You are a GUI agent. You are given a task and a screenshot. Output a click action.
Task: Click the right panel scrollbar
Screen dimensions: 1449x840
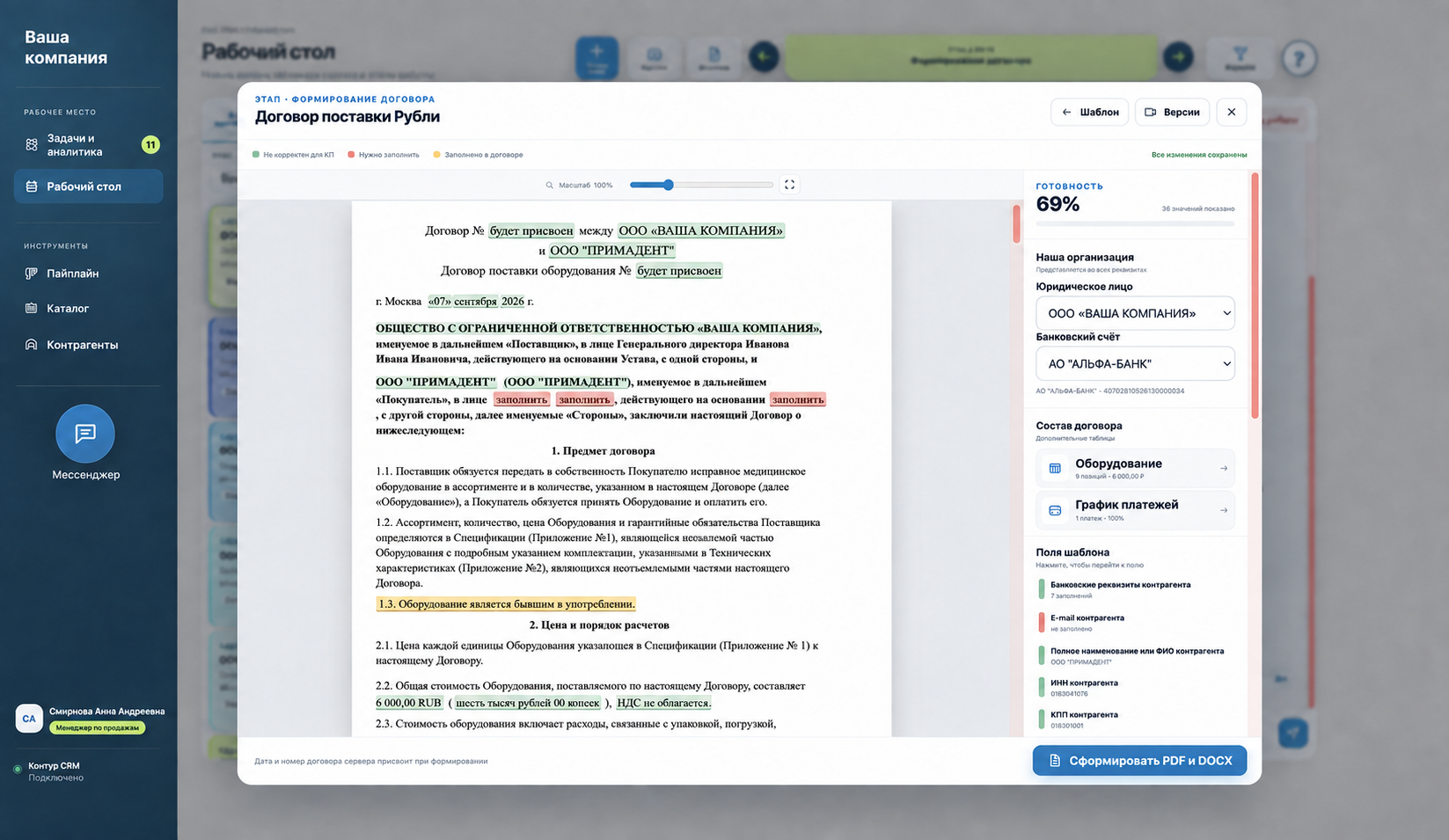point(1255,296)
